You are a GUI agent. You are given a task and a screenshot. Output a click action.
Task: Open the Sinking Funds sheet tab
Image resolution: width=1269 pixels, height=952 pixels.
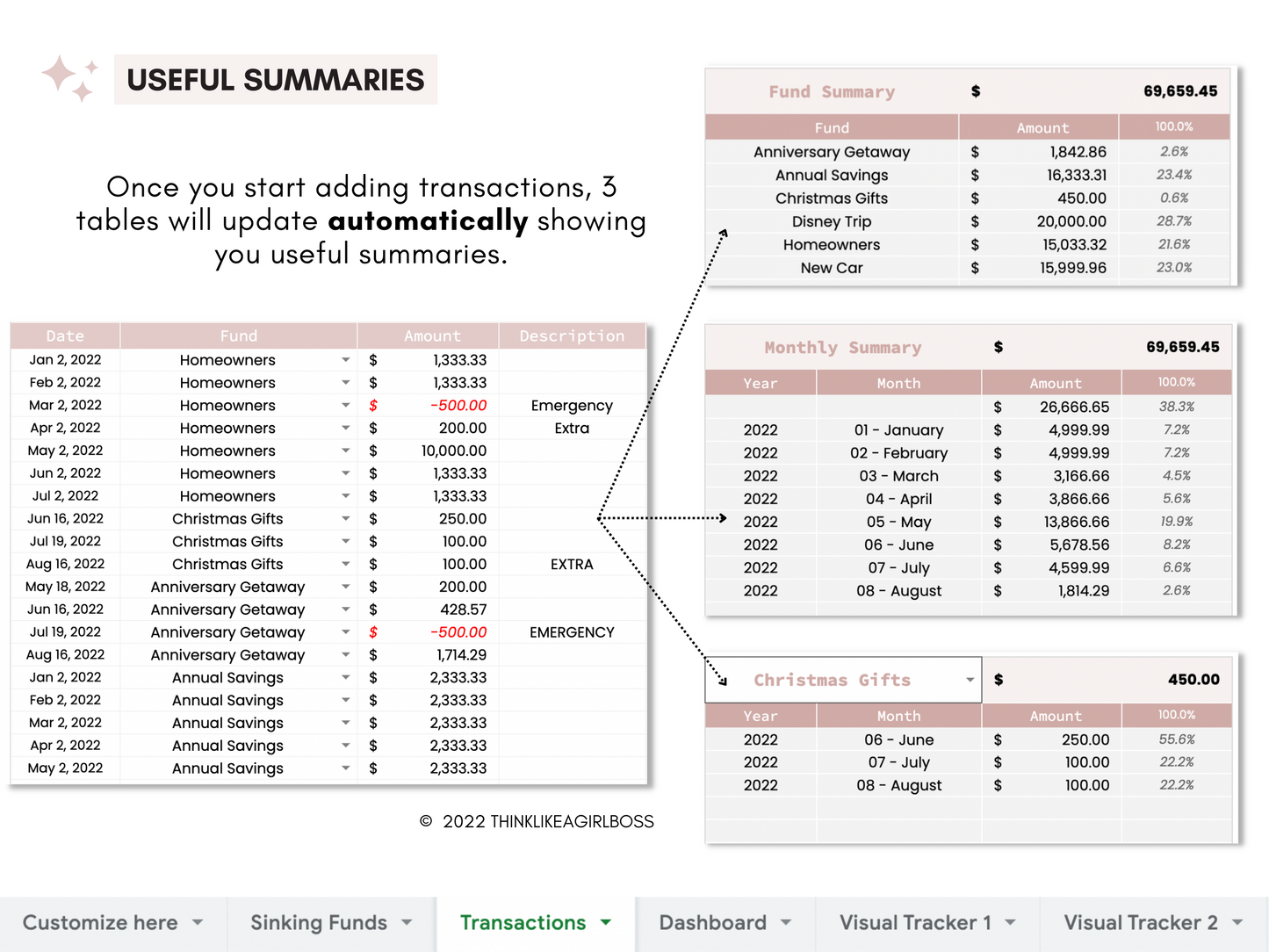318,922
